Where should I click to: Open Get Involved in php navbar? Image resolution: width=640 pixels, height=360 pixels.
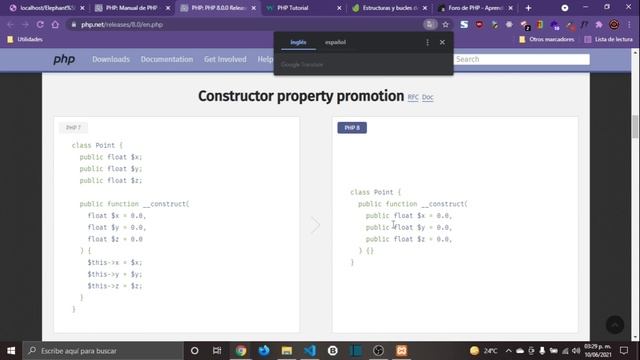pos(225,60)
